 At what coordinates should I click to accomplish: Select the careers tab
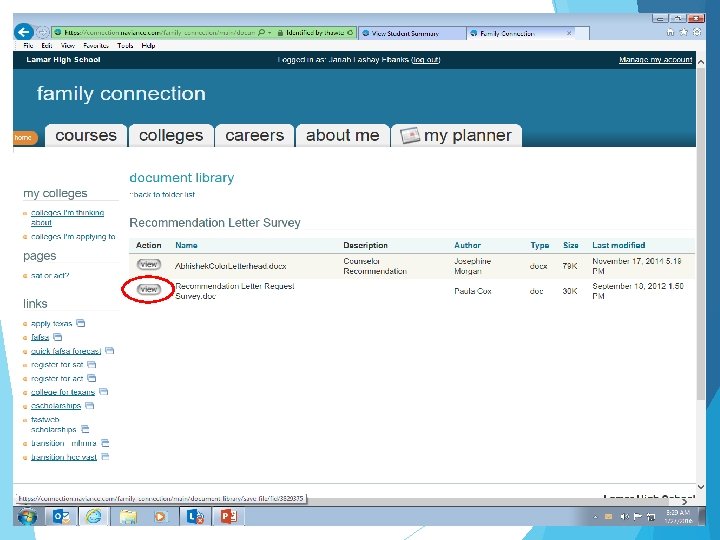[x=255, y=135]
